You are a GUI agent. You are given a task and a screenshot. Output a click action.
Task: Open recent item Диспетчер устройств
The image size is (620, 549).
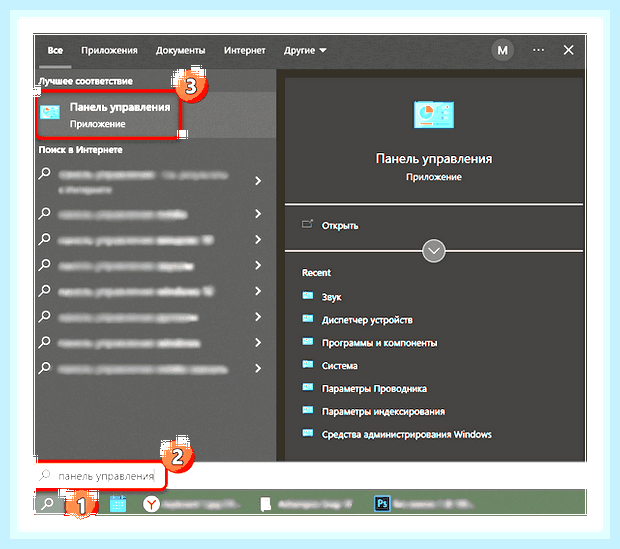(x=367, y=320)
